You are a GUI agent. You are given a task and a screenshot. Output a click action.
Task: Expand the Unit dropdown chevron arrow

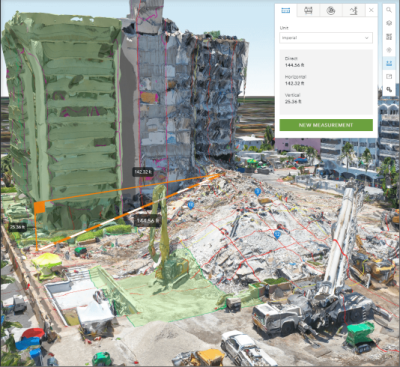[367, 38]
